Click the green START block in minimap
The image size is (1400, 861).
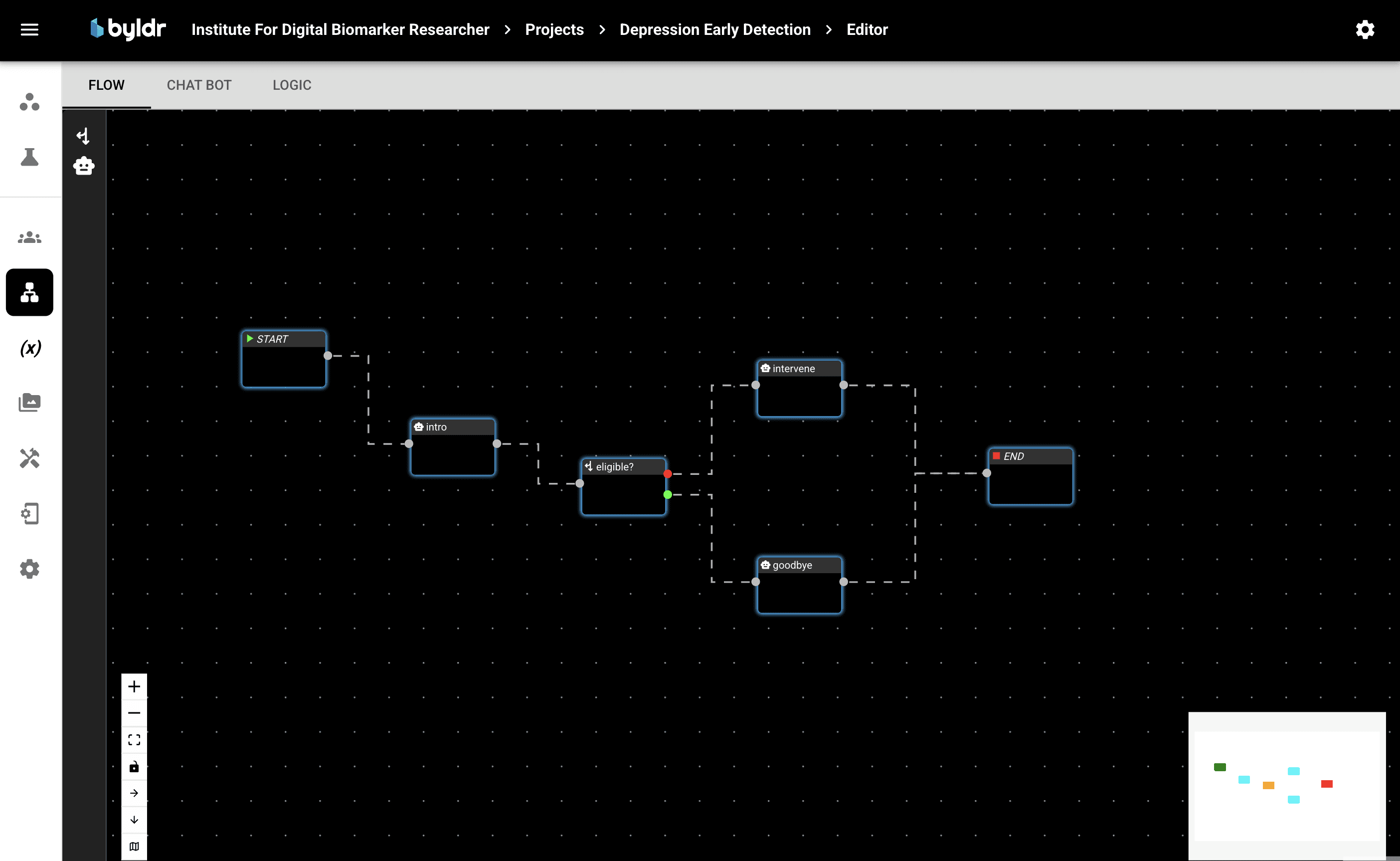coord(1220,767)
